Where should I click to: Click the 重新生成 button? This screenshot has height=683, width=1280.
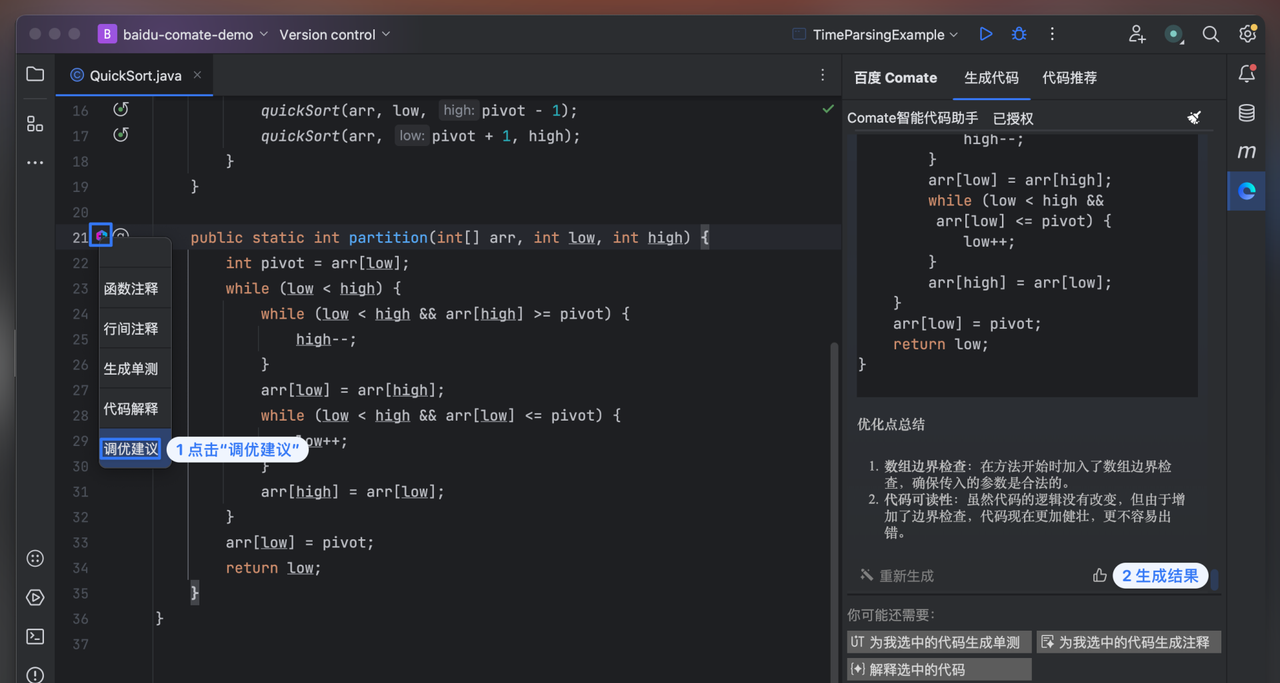(897, 575)
